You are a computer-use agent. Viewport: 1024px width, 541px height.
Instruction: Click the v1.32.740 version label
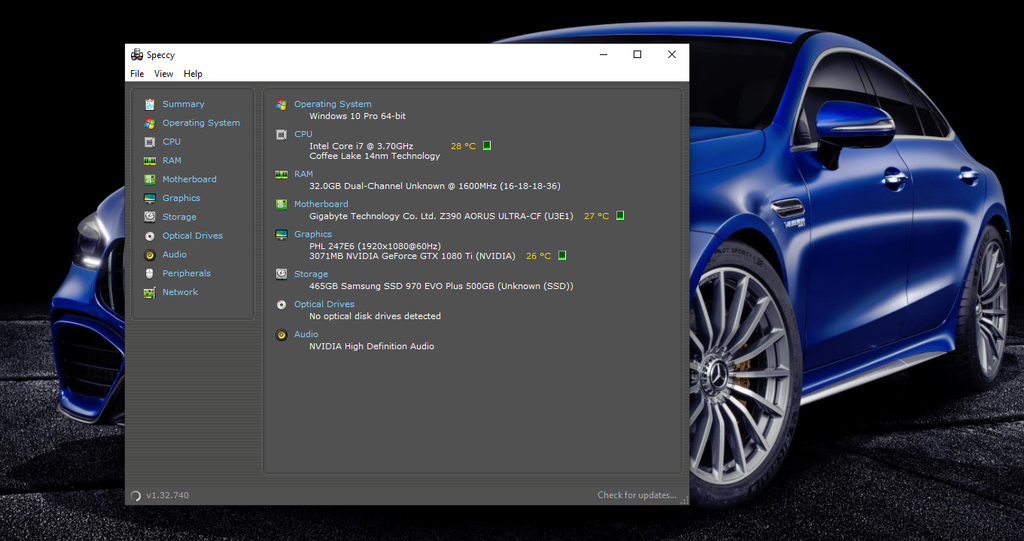click(x=167, y=495)
